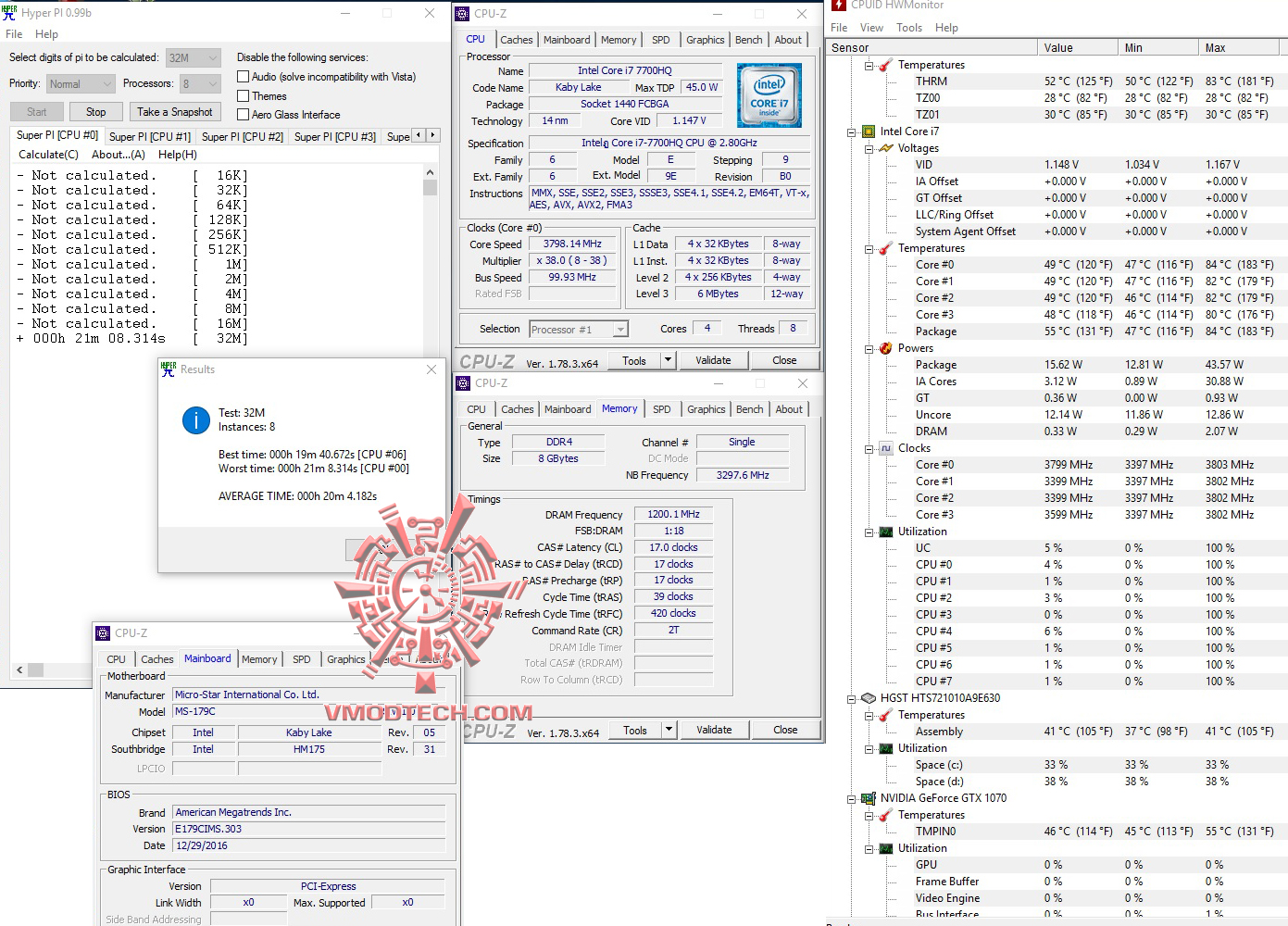
Task: Click the thermometer icon under NVIDIA GeForce
Action: coord(886,815)
